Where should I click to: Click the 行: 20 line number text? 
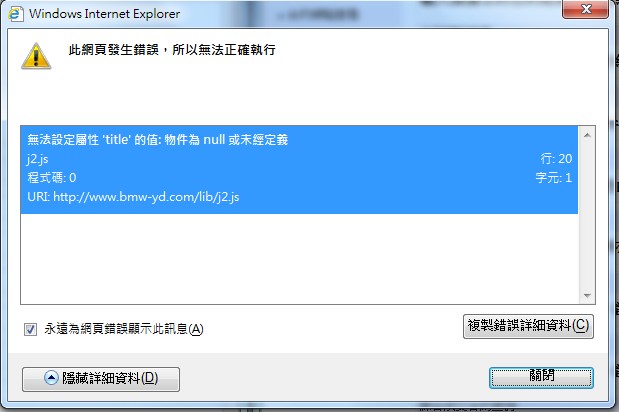click(556, 159)
